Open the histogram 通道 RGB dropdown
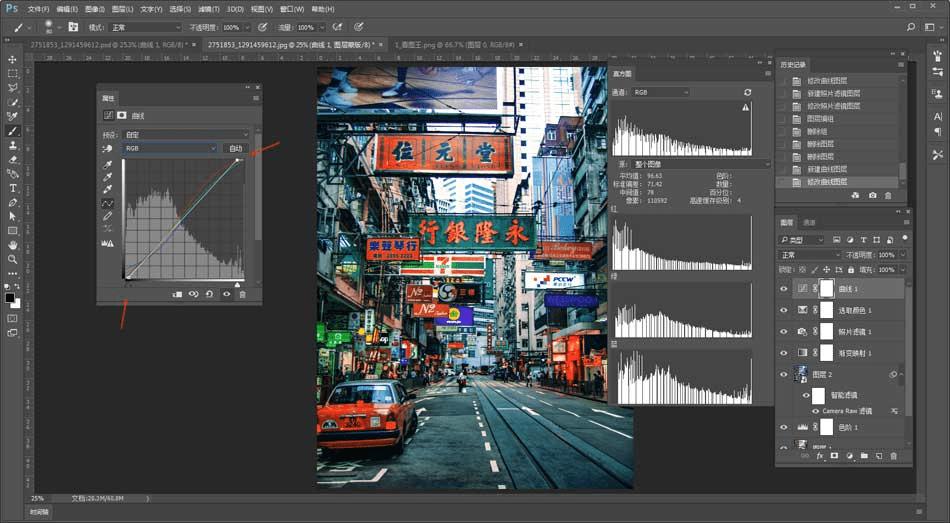The height and width of the screenshot is (523, 950). point(660,92)
